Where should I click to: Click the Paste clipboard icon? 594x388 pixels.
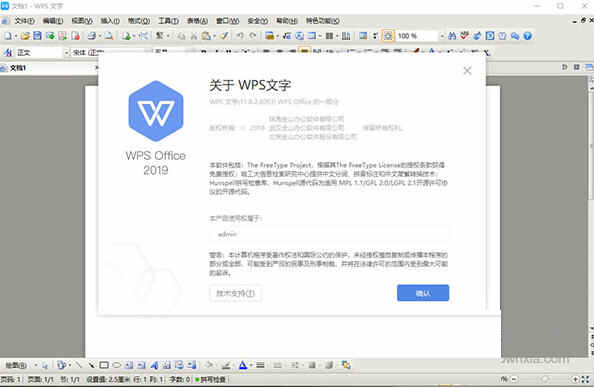pyautogui.click(x=206, y=36)
